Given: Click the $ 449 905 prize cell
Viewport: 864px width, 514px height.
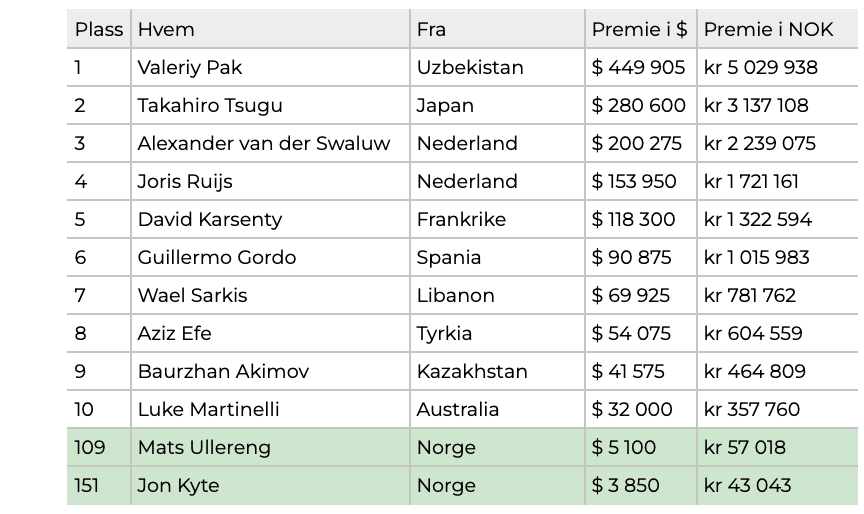Looking at the screenshot, I should coord(640,67).
